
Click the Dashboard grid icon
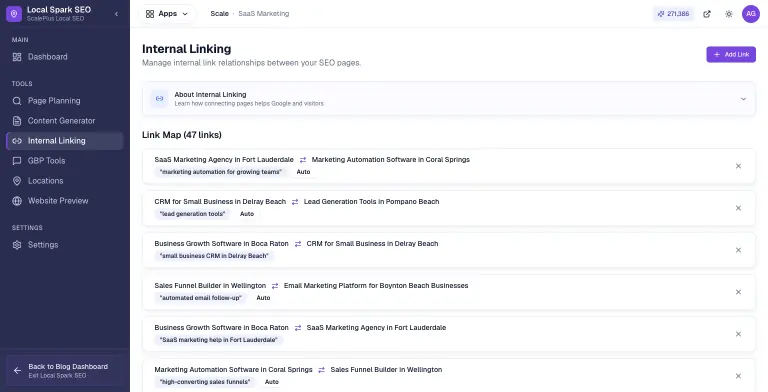click(x=17, y=57)
